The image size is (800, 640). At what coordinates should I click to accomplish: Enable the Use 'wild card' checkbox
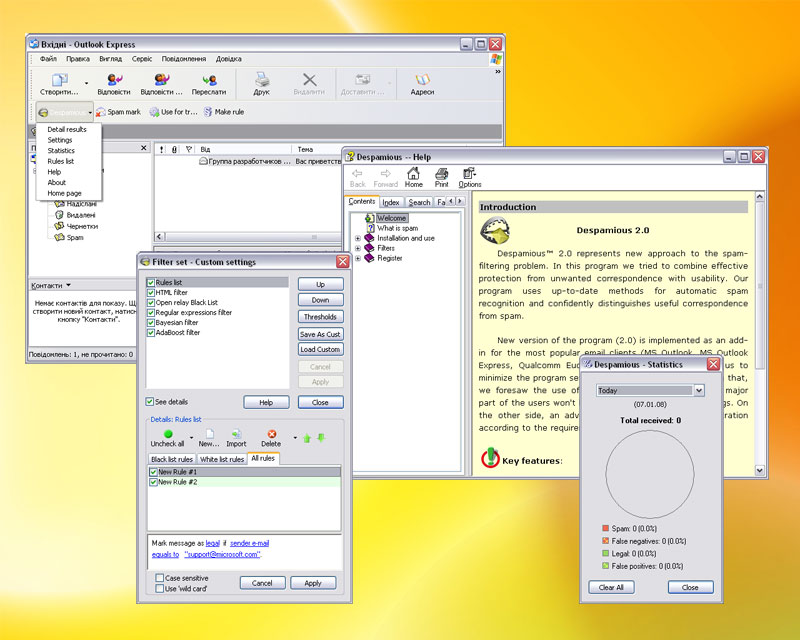click(x=160, y=588)
